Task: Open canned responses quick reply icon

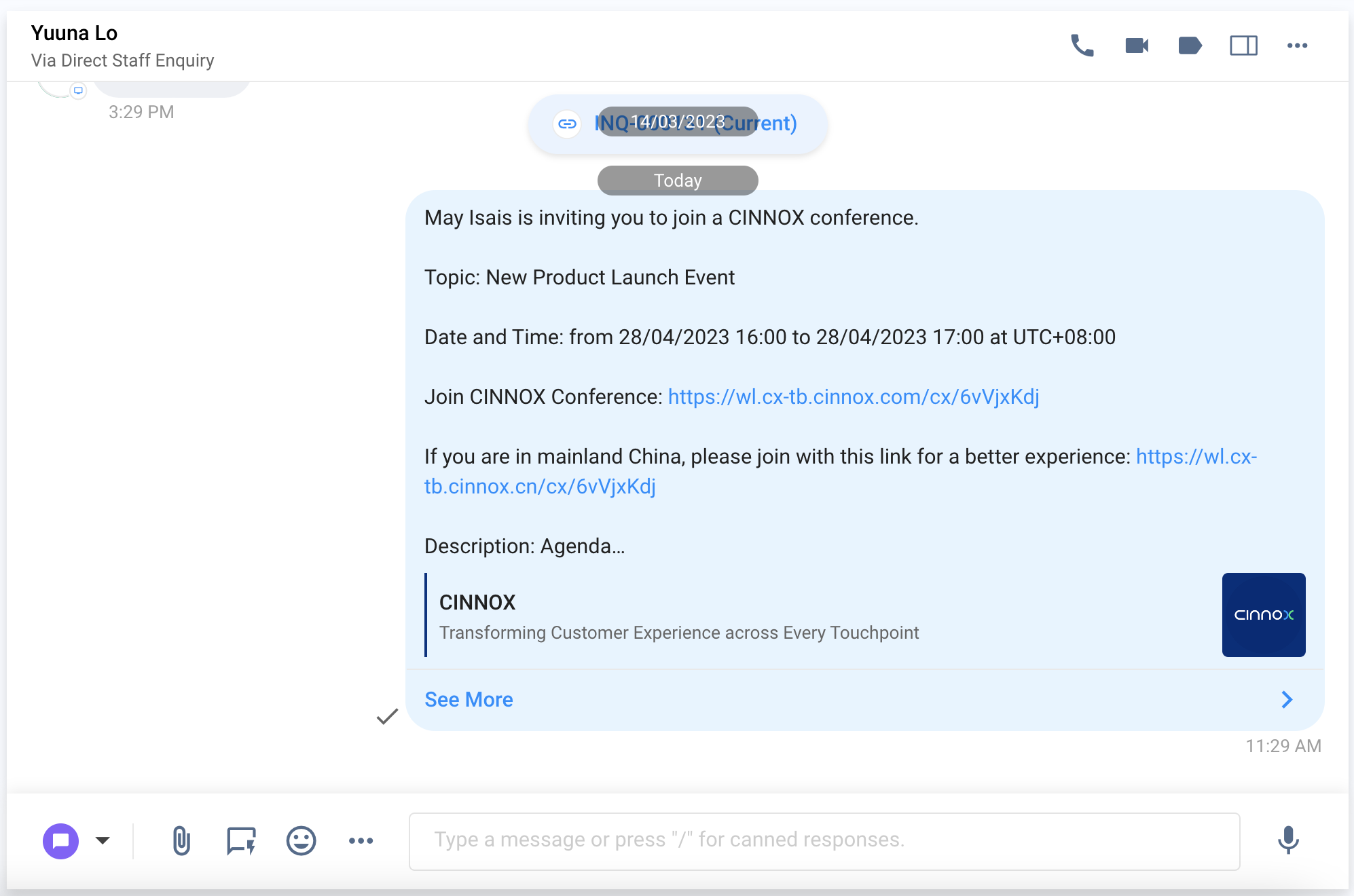Action: coord(241,840)
